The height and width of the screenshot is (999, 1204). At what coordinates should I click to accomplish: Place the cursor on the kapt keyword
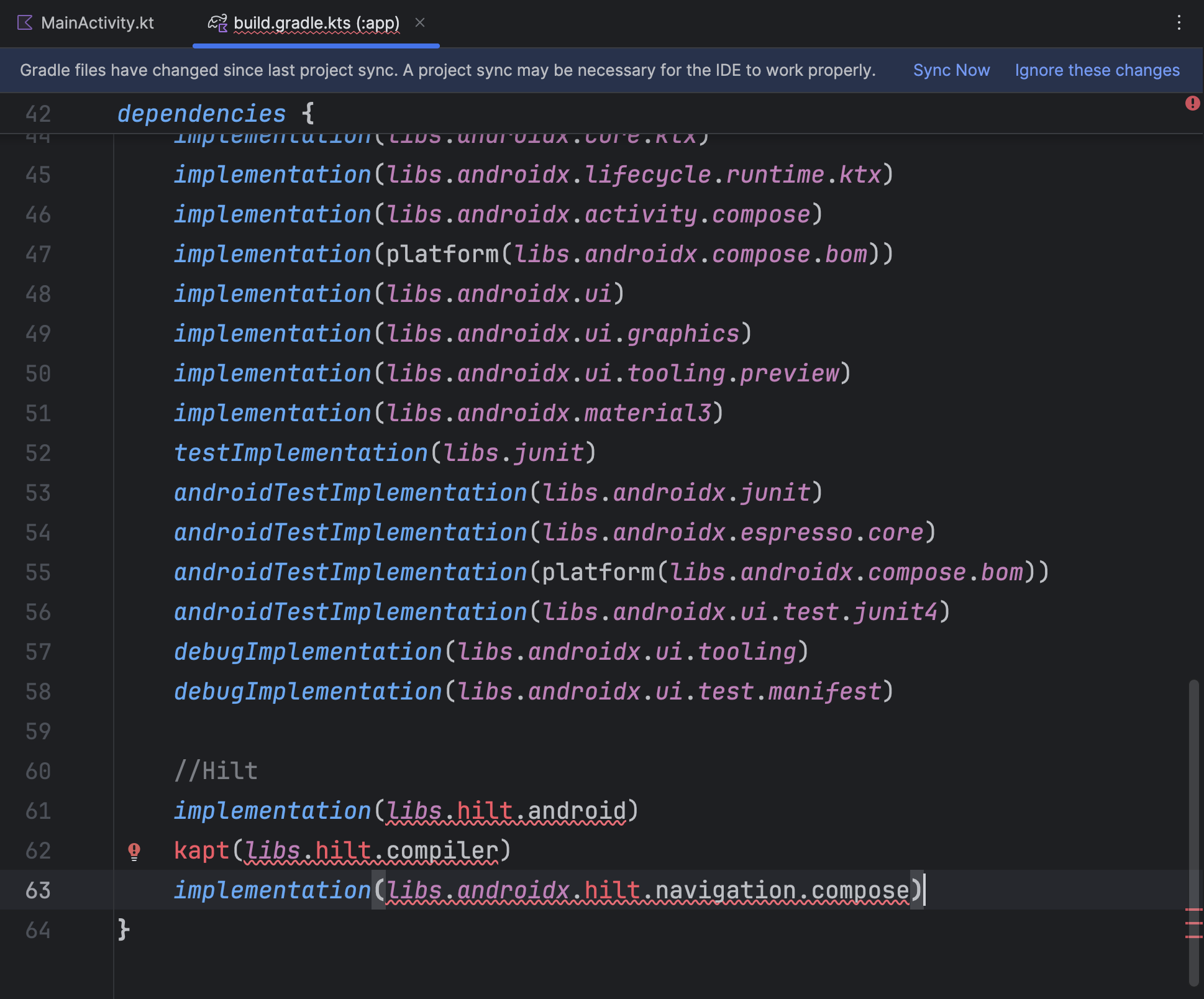coord(201,851)
